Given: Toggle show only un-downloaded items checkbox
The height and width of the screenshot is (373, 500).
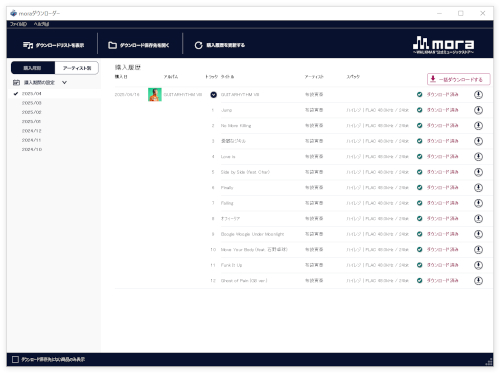Looking at the screenshot, I should [15, 359].
